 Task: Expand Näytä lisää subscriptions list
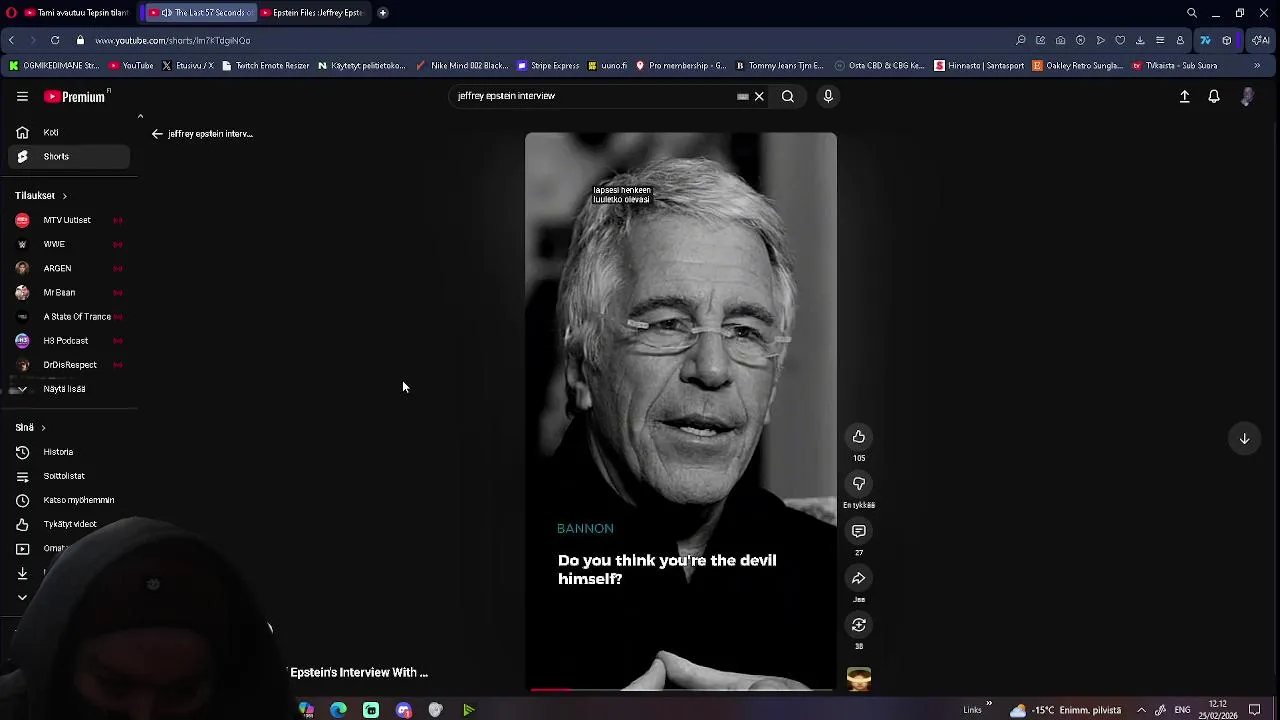pyautogui.click(x=69, y=389)
